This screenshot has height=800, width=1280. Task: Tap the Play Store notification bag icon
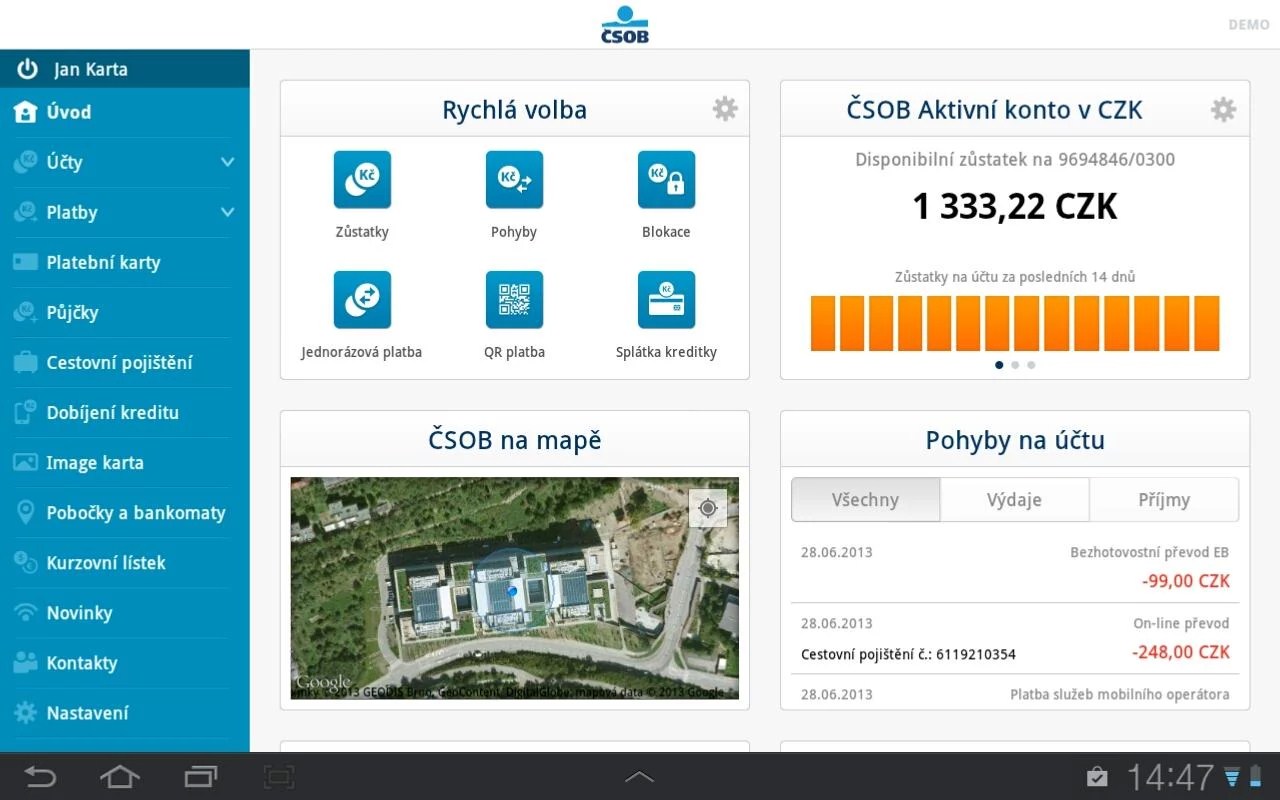[1097, 776]
